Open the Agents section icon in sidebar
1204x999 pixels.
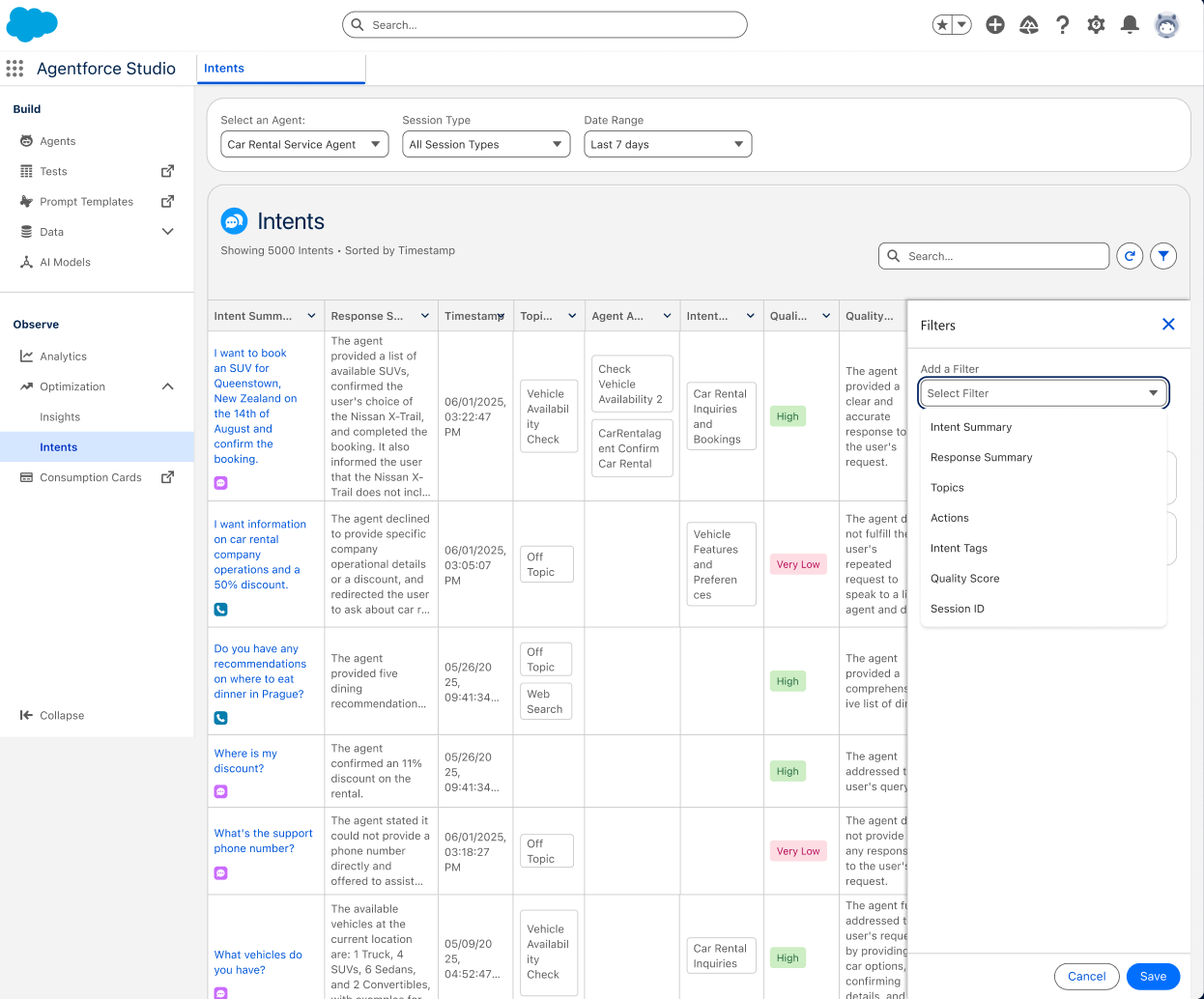tap(27, 140)
